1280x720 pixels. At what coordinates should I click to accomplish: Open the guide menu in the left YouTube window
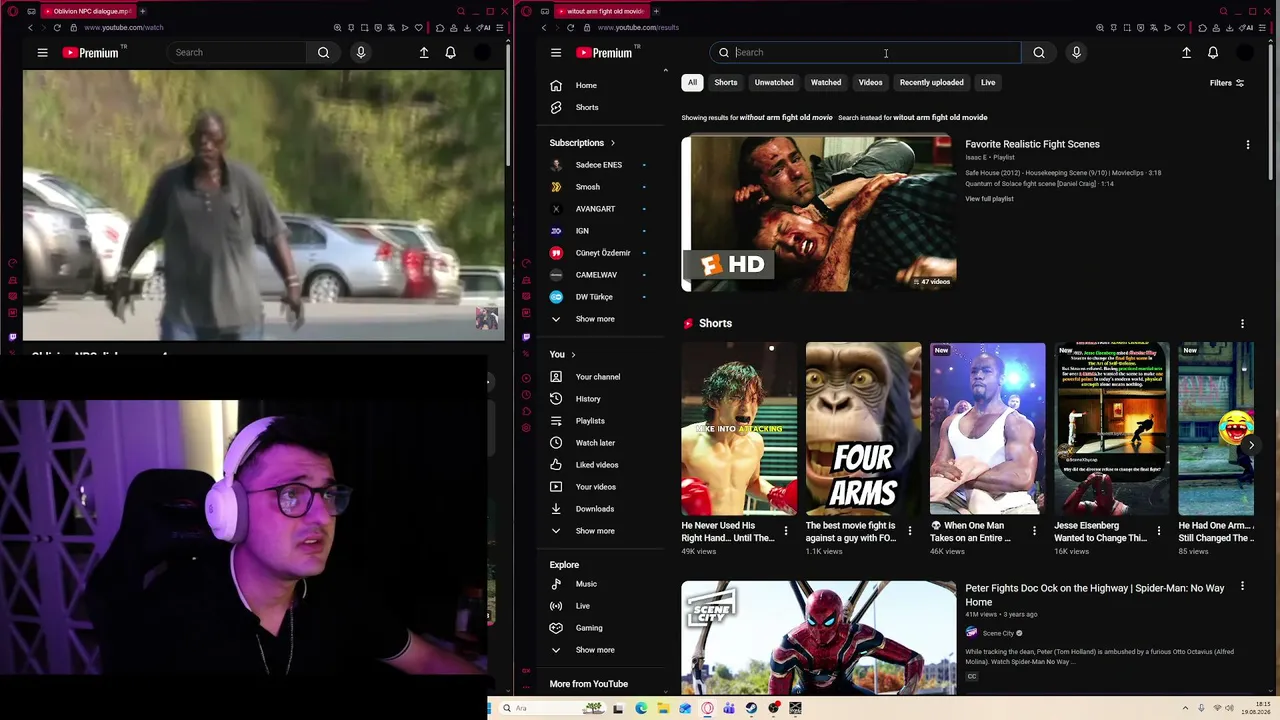click(42, 52)
